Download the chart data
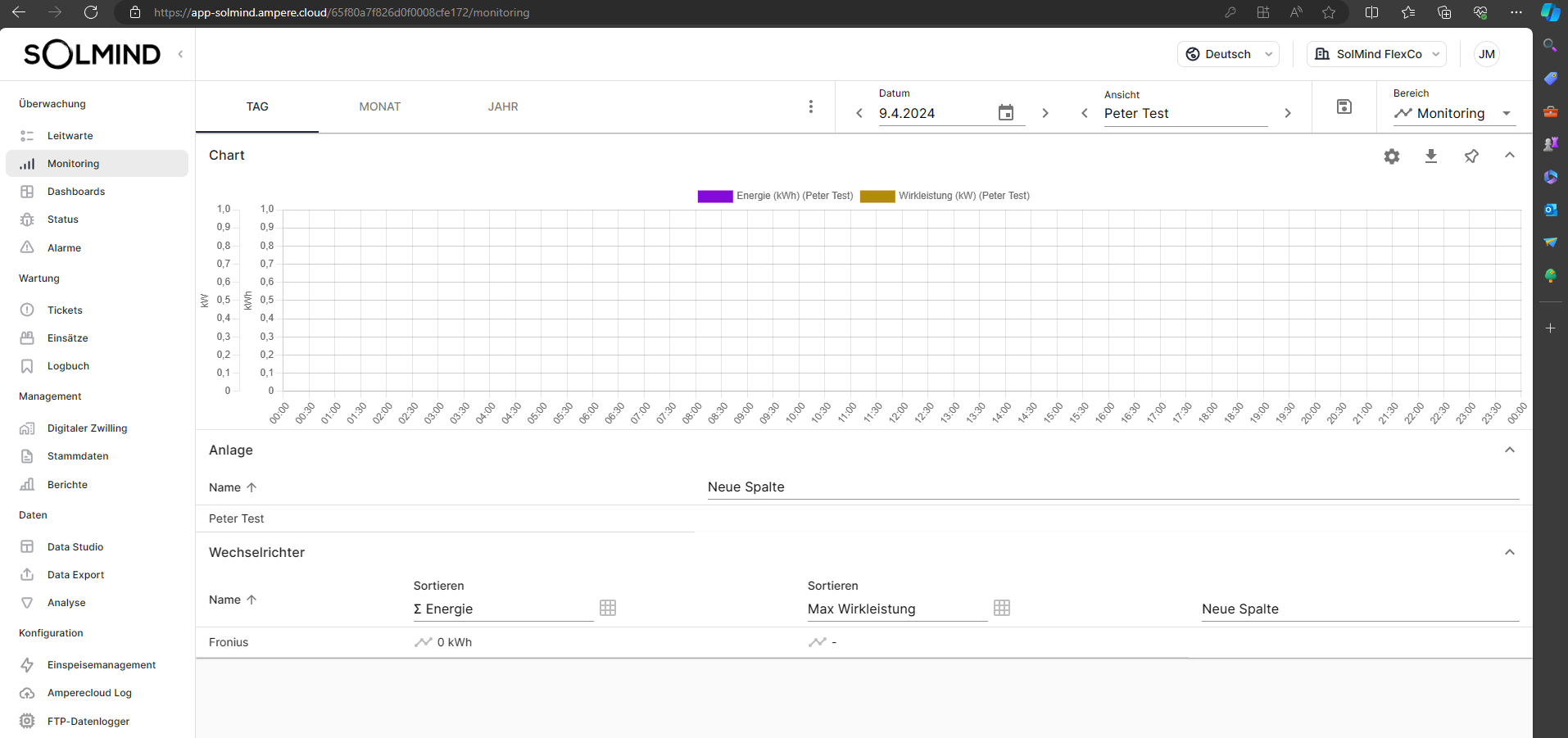The width and height of the screenshot is (1568, 738). pos(1430,156)
